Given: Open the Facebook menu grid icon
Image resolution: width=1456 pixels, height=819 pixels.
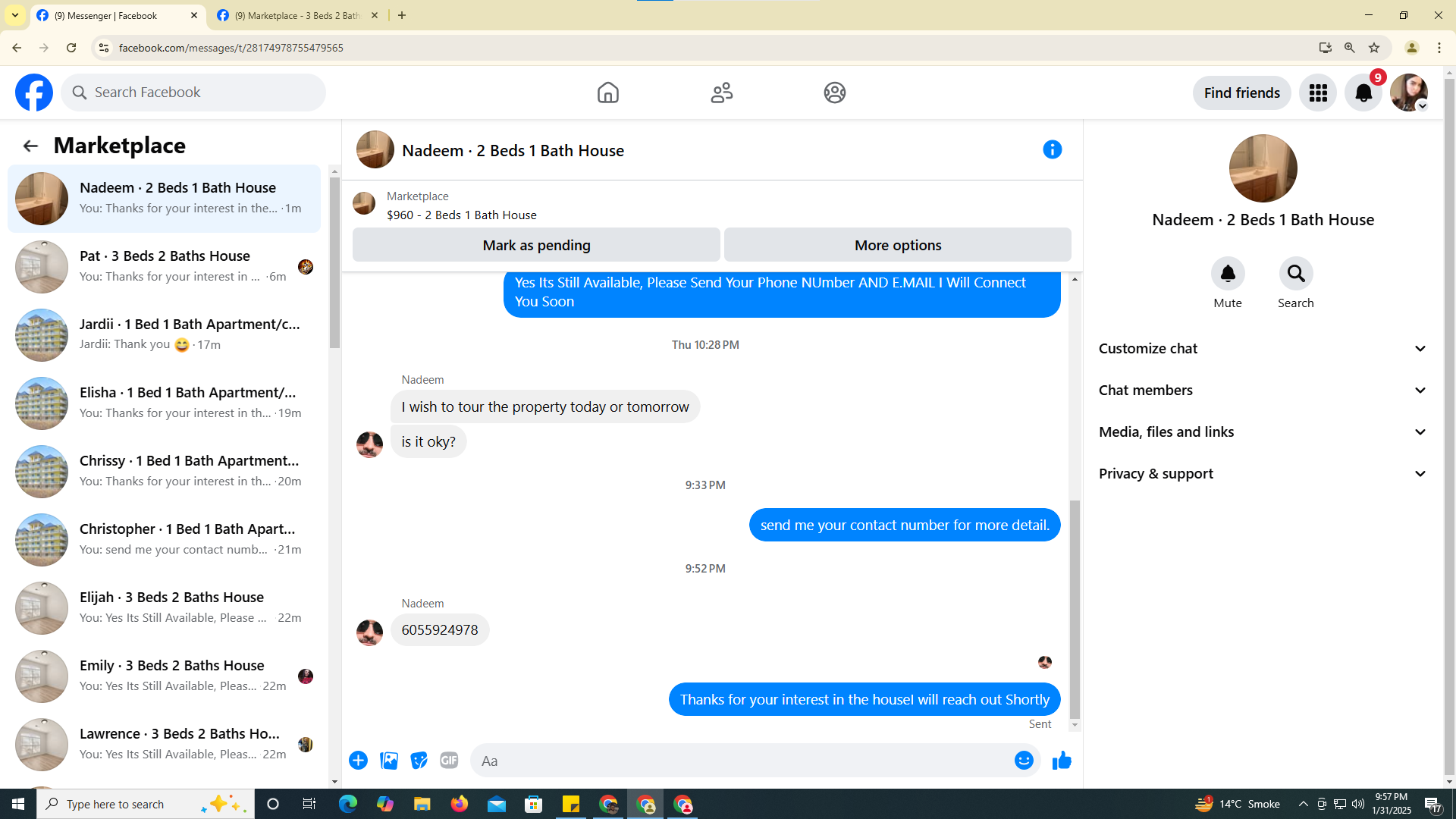Looking at the screenshot, I should pyautogui.click(x=1318, y=93).
